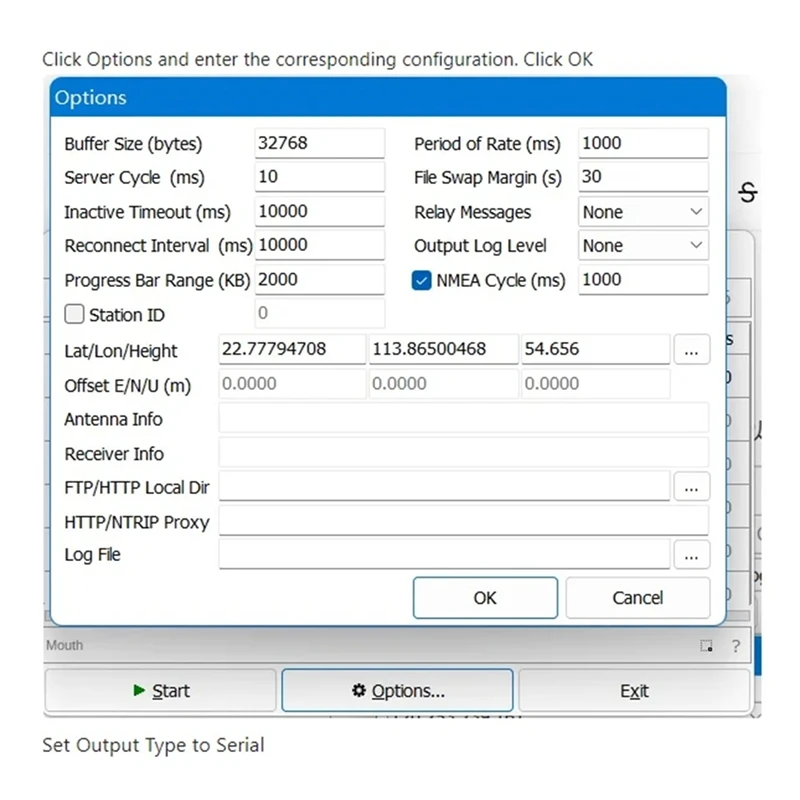Open the Relay Messages dropdown
The width and height of the screenshot is (800, 800).
point(643,212)
